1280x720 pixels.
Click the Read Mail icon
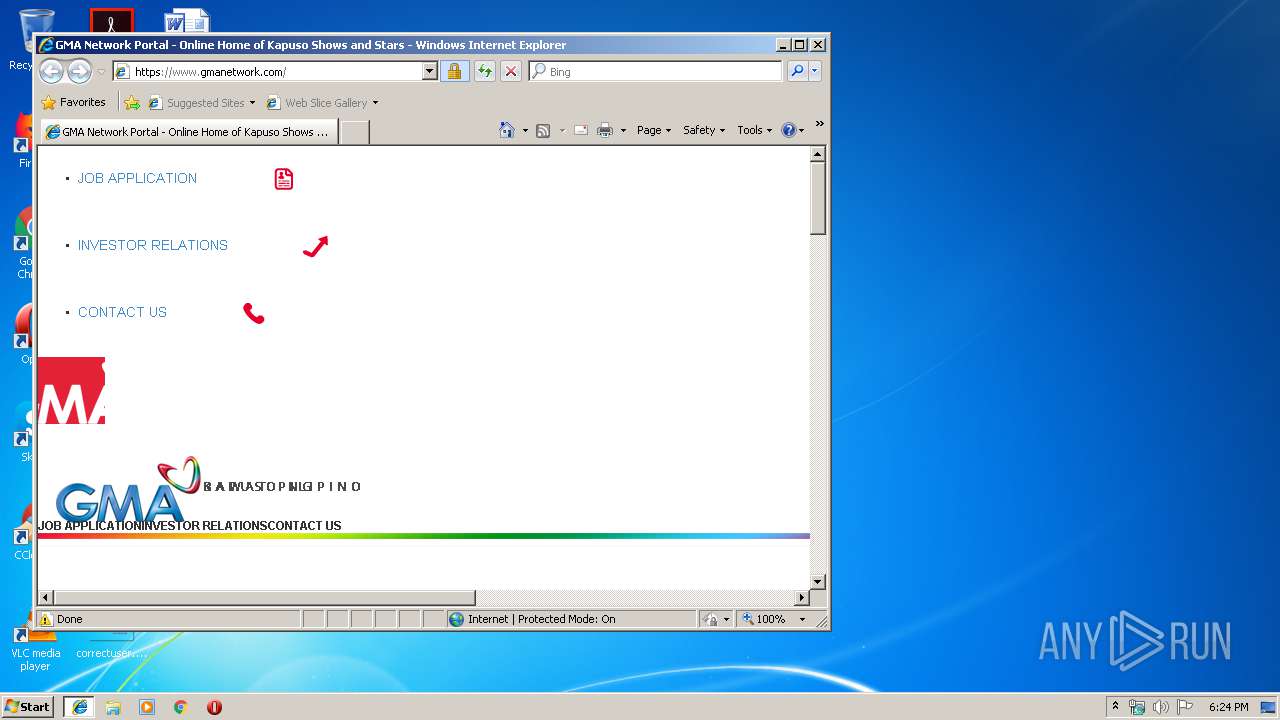tap(580, 130)
